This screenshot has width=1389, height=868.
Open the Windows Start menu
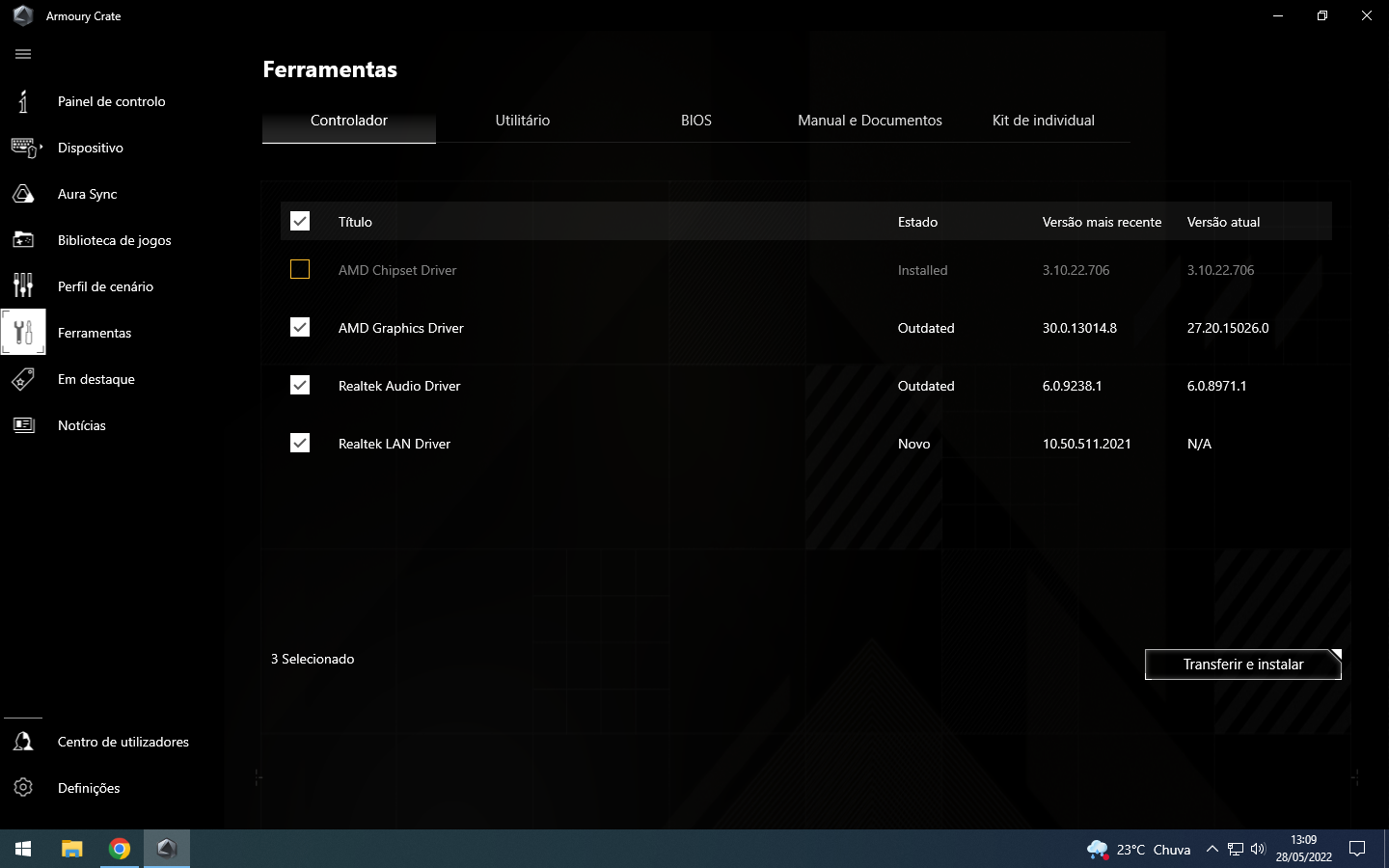pos(23,849)
